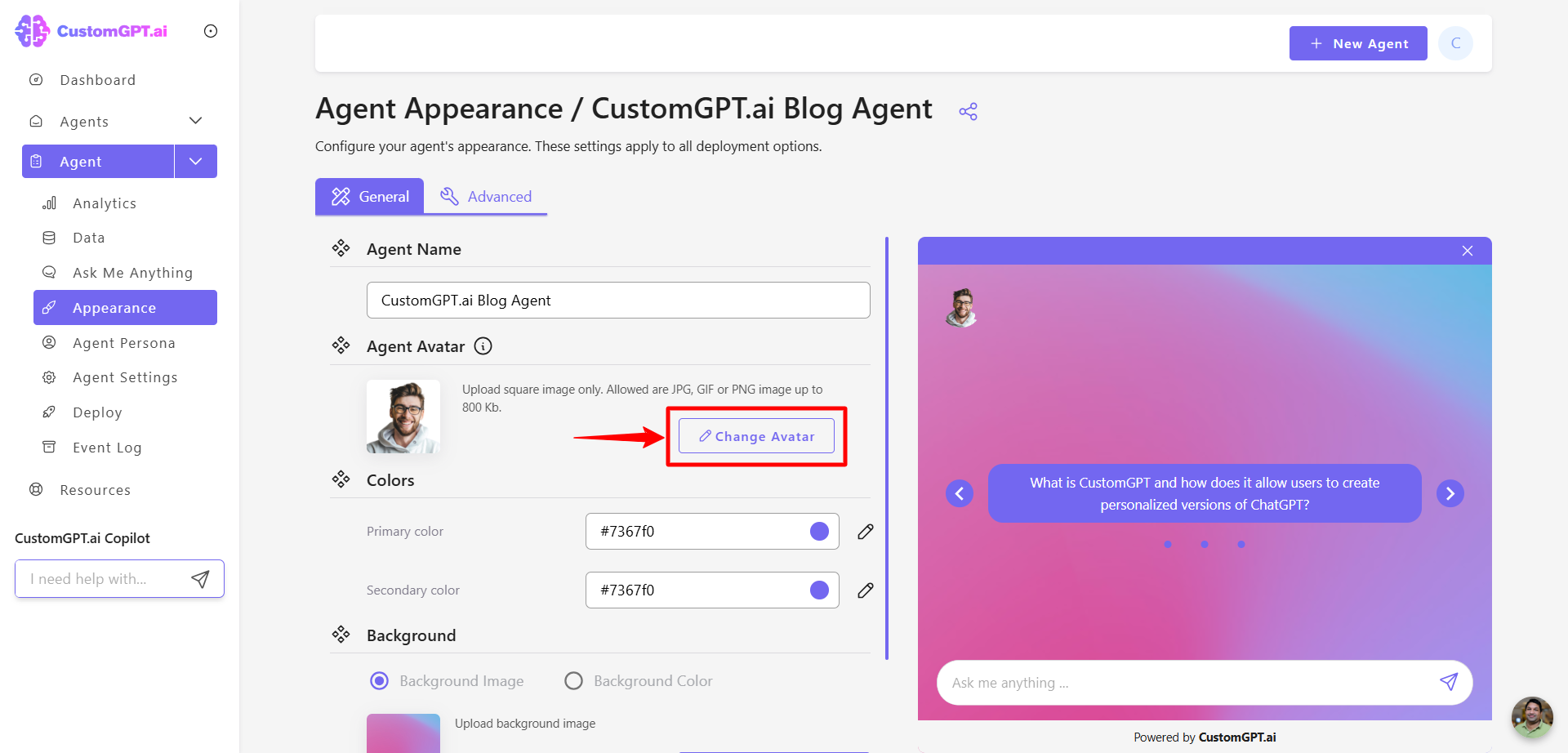Show Agent Avatar info tooltip icon
Image resolution: width=1568 pixels, height=753 pixels.
point(483,346)
